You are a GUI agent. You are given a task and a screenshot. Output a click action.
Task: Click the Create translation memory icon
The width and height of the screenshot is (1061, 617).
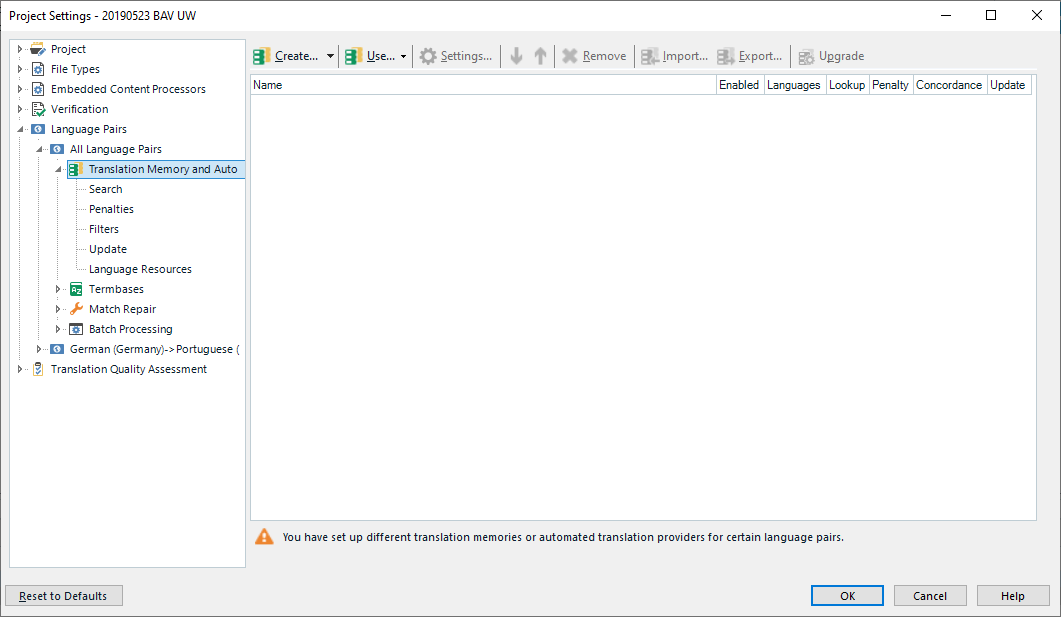[261, 56]
